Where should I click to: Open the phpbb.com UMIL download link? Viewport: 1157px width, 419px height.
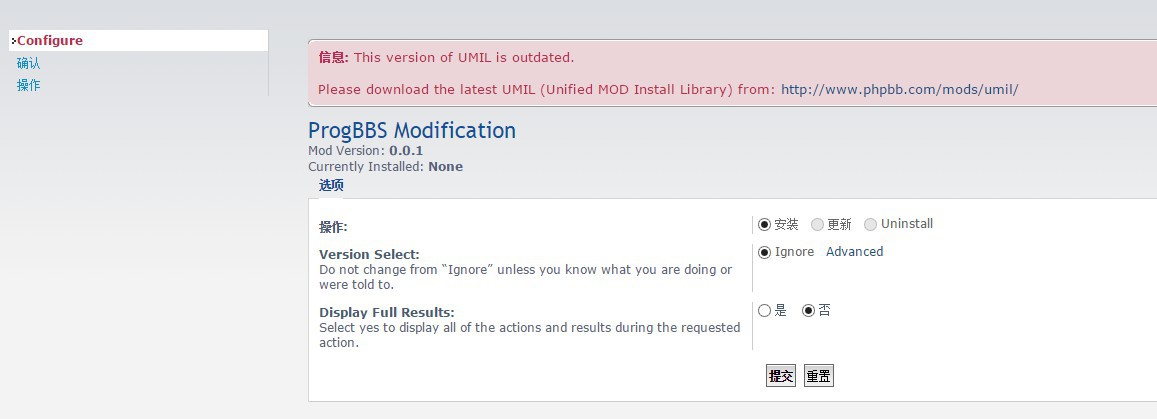click(899, 90)
